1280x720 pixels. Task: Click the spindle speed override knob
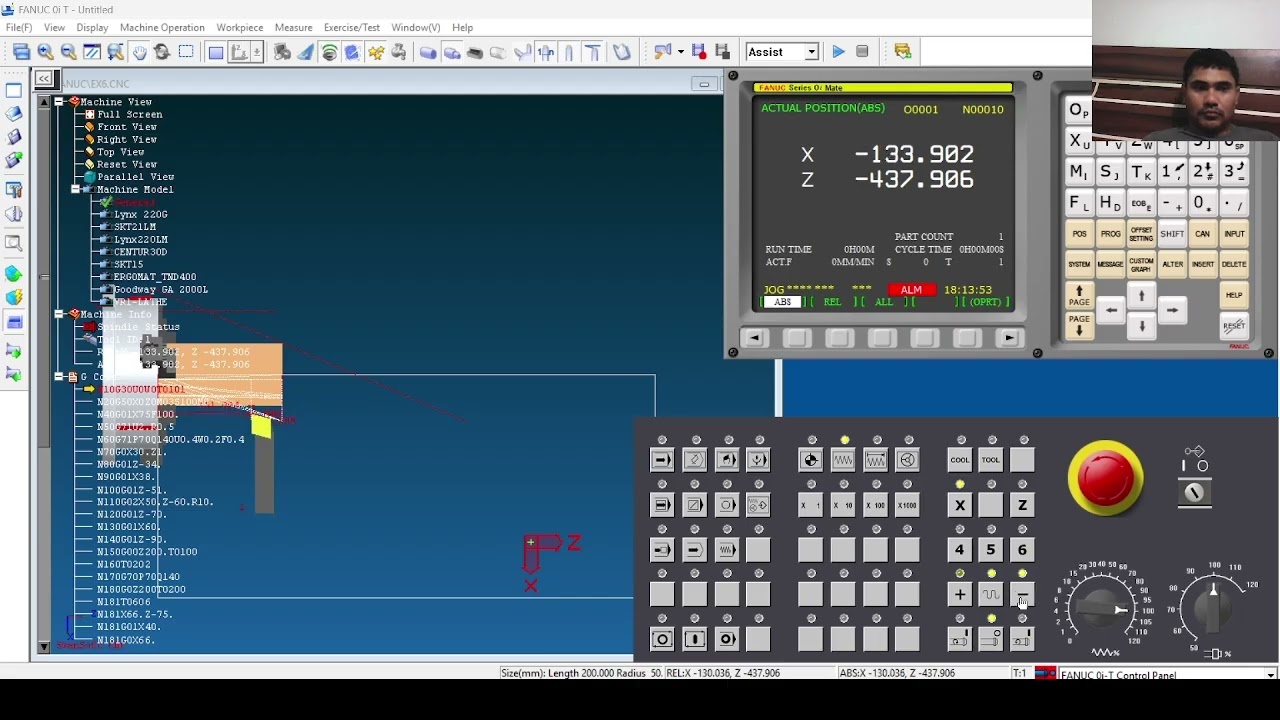[1214, 606]
